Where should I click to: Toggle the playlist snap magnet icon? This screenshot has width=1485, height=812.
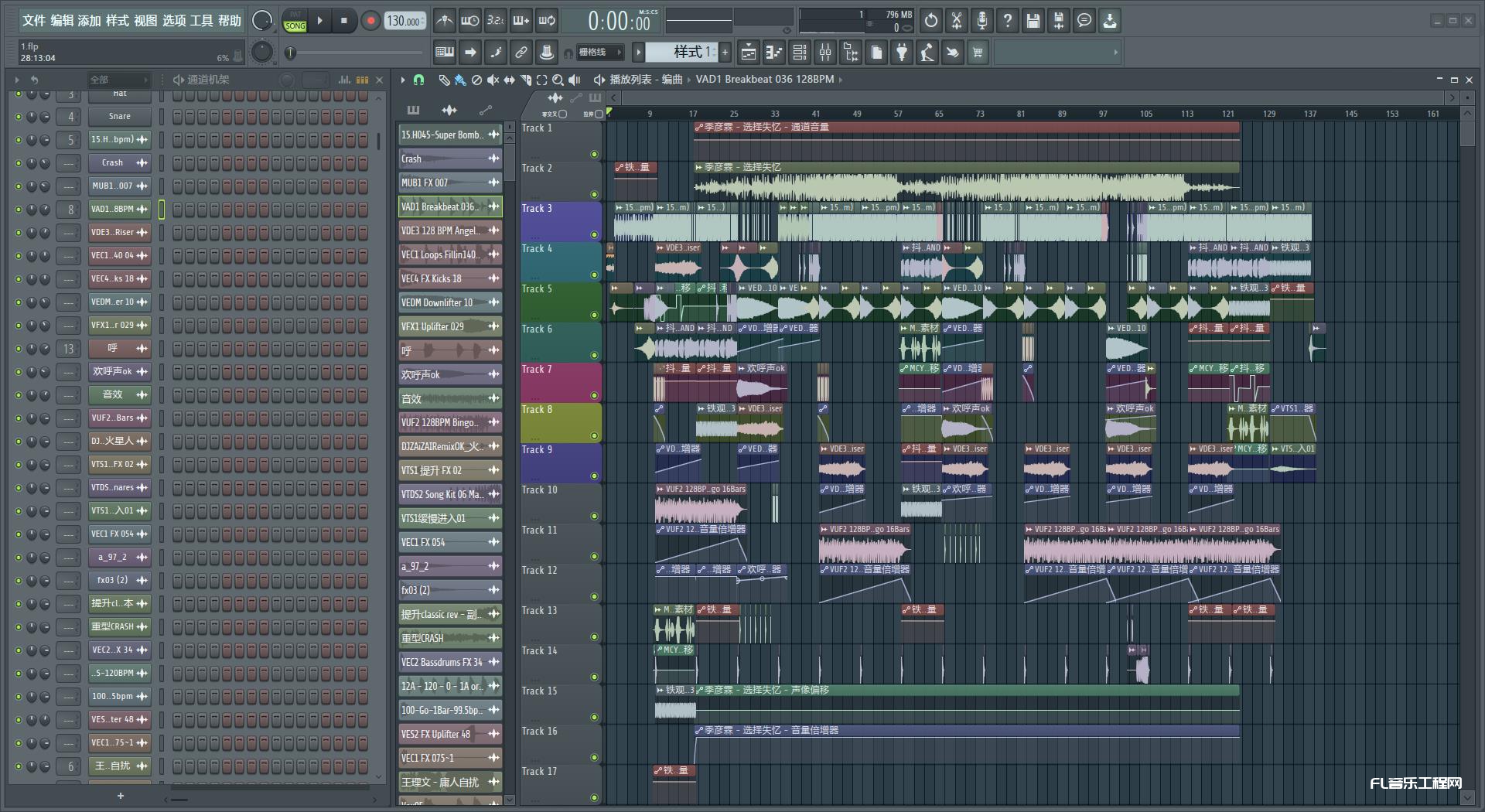coord(419,80)
